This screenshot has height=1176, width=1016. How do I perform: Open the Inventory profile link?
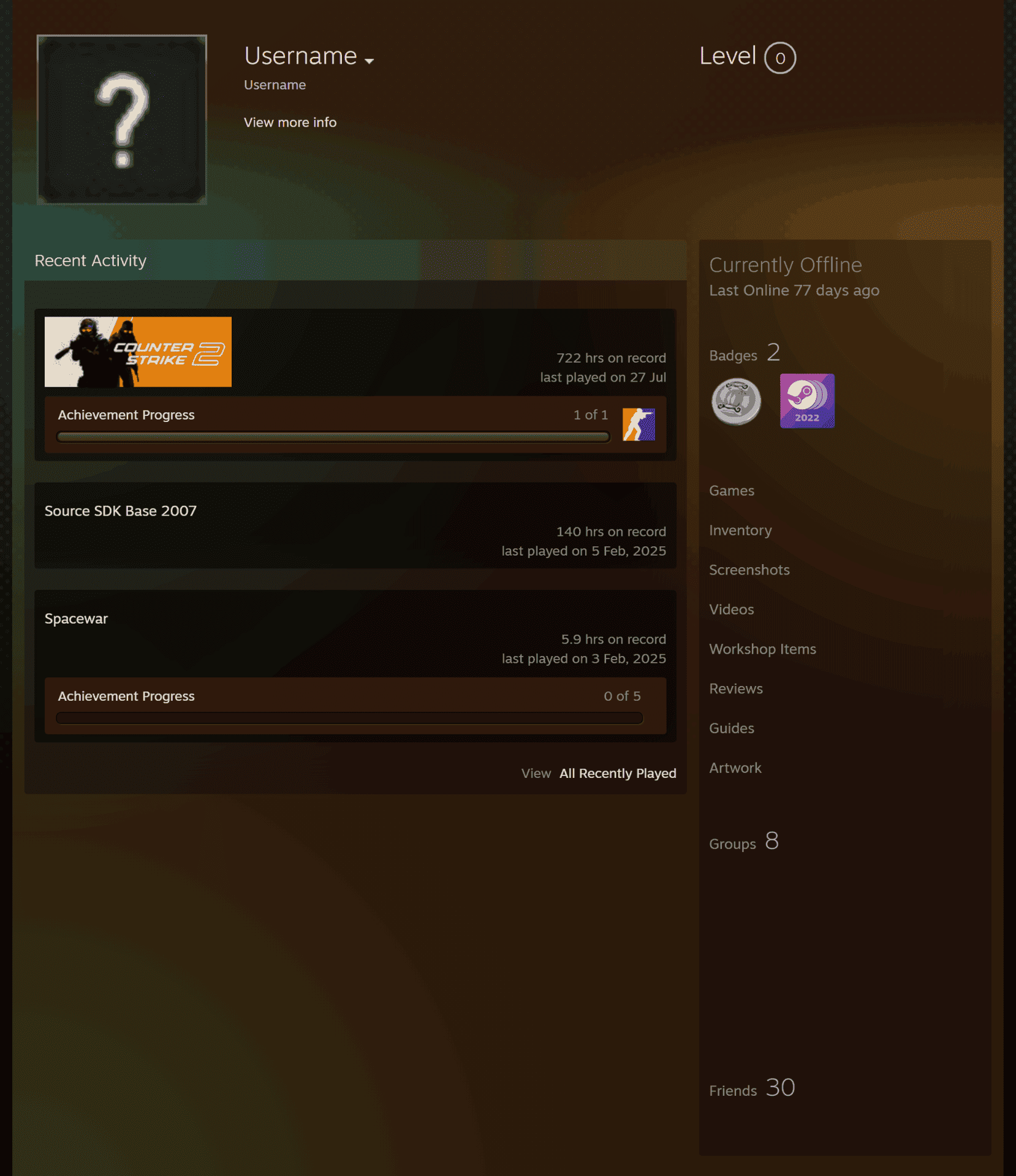[x=740, y=530]
